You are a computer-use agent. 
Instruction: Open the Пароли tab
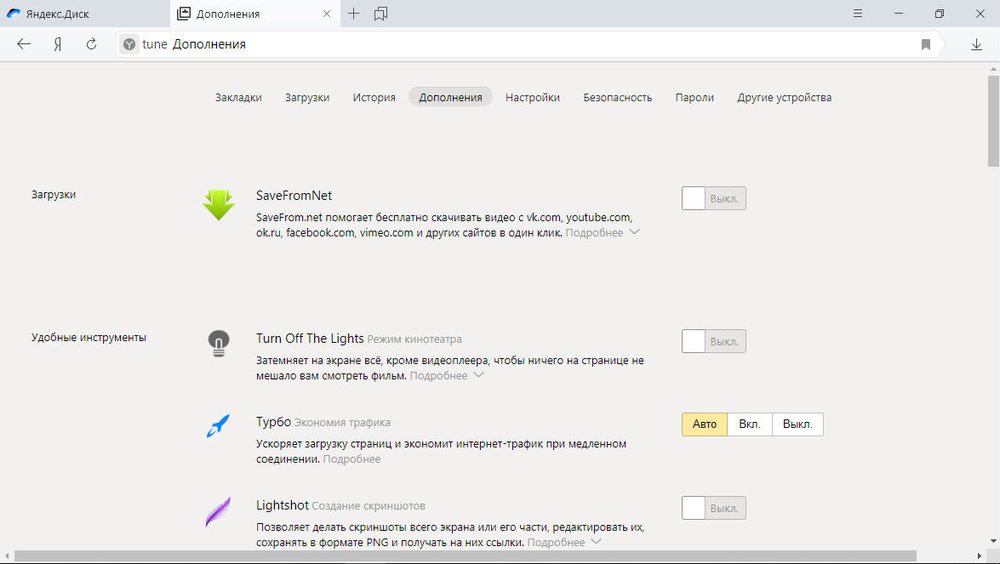[695, 98]
